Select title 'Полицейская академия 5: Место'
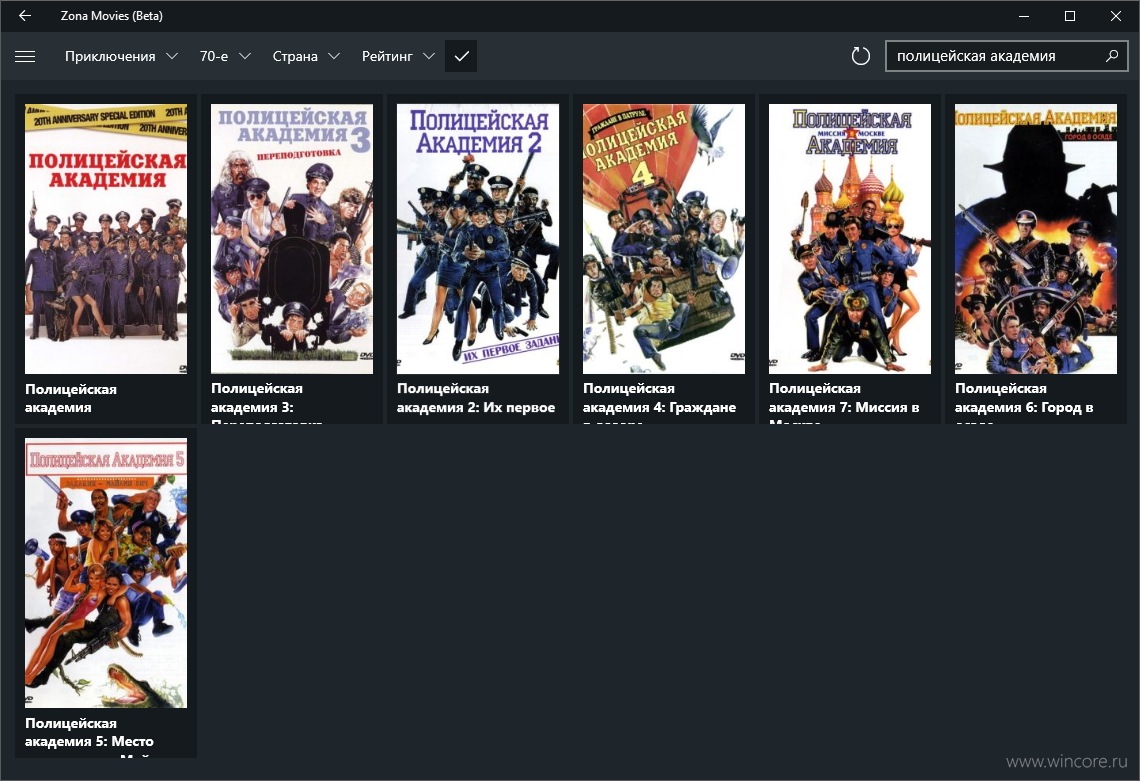Viewport: 1140px width, 781px height. click(x=89, y=732)
